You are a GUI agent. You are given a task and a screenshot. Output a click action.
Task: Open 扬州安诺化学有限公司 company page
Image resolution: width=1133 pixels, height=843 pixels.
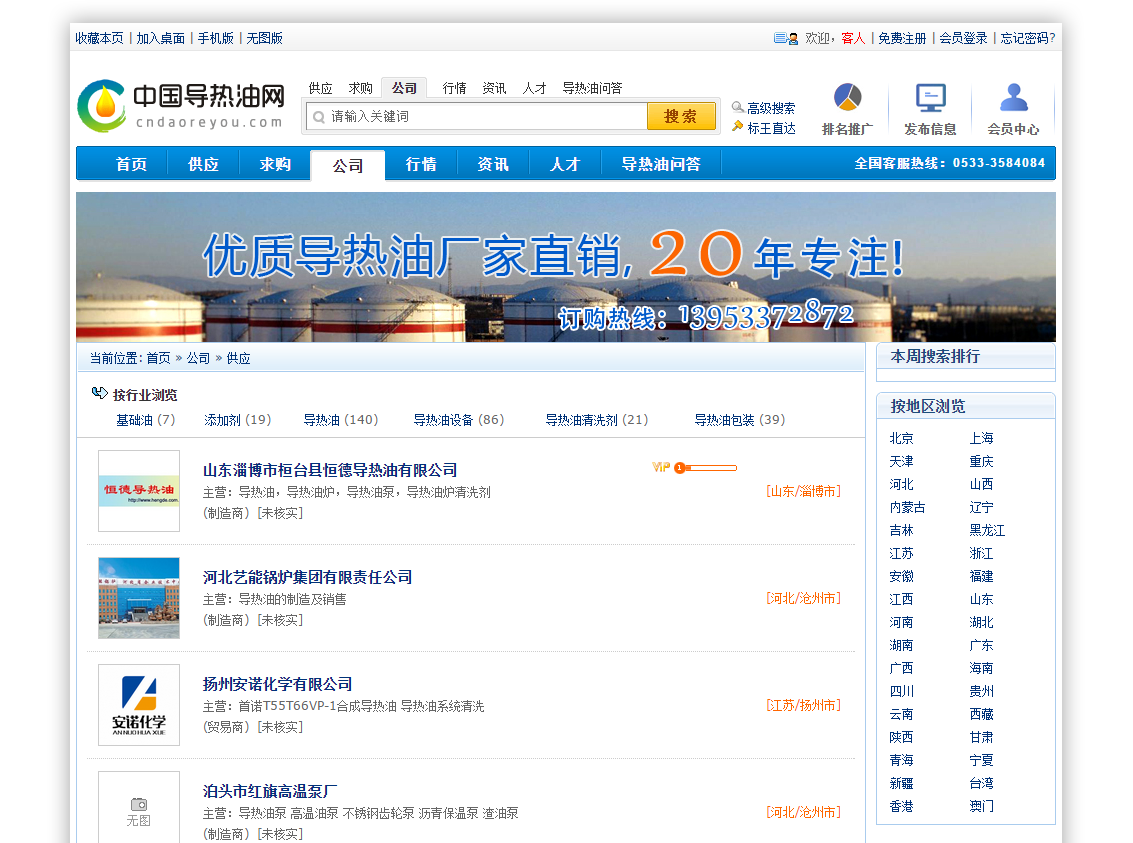pos(277,684)
